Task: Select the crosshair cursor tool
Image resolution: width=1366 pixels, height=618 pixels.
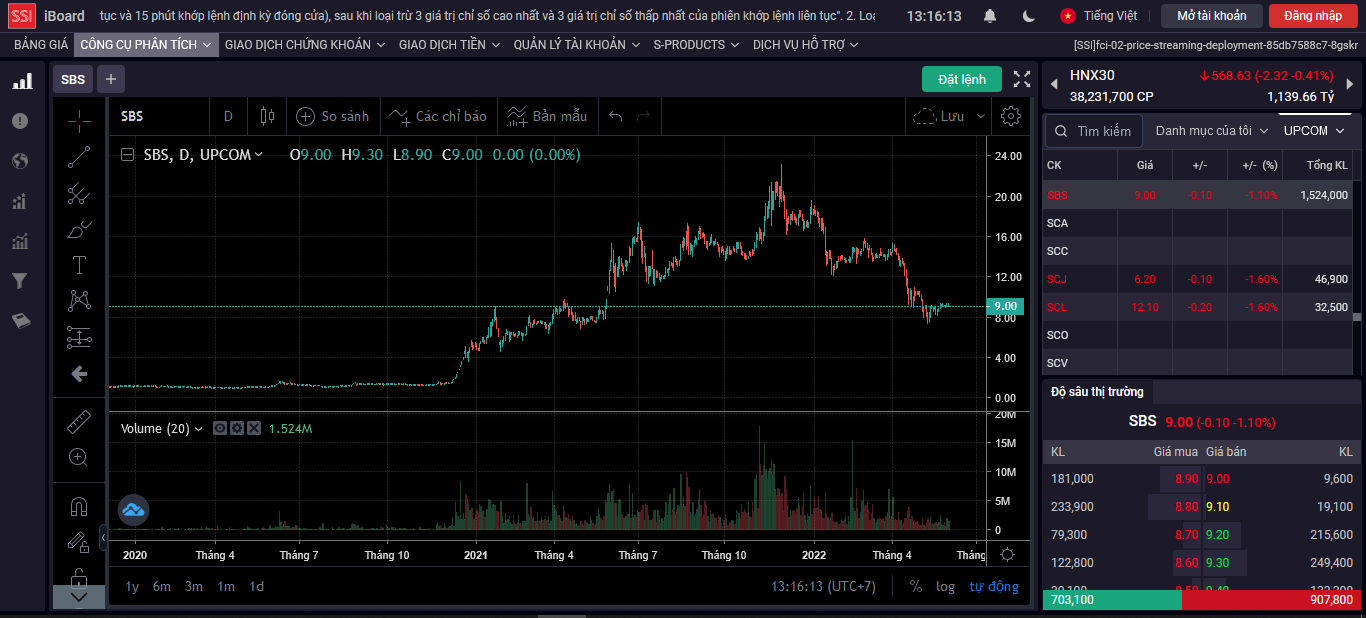Action: (79, 121)
